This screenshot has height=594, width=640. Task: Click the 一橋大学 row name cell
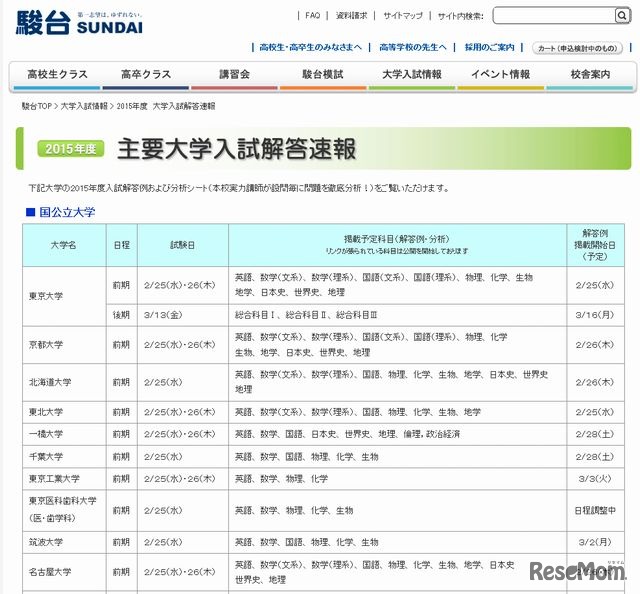(x=64, y=434)
